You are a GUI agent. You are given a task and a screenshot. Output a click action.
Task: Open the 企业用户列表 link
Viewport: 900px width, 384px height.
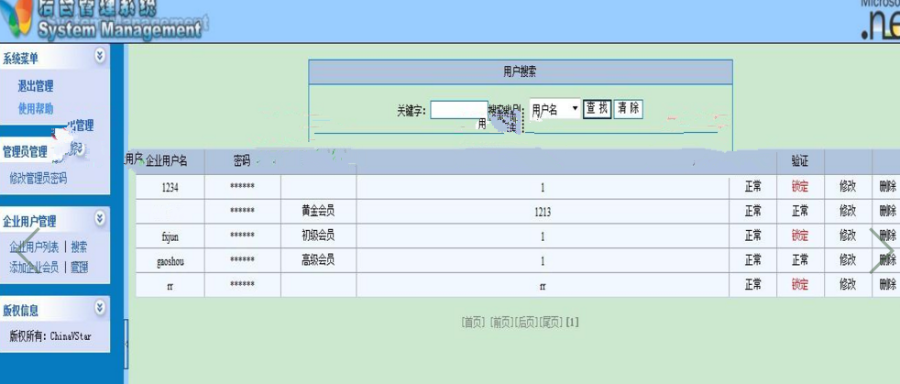point(34,247)
